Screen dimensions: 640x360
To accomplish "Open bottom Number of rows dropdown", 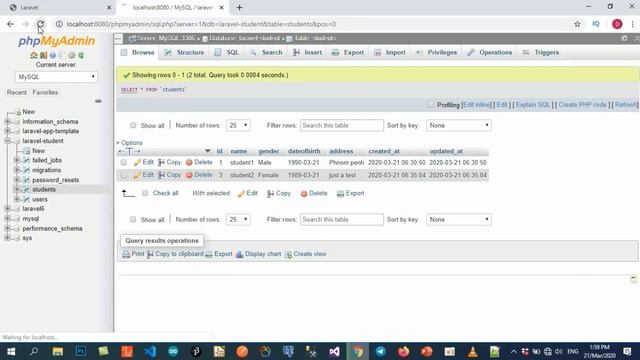I will (238, 220).
